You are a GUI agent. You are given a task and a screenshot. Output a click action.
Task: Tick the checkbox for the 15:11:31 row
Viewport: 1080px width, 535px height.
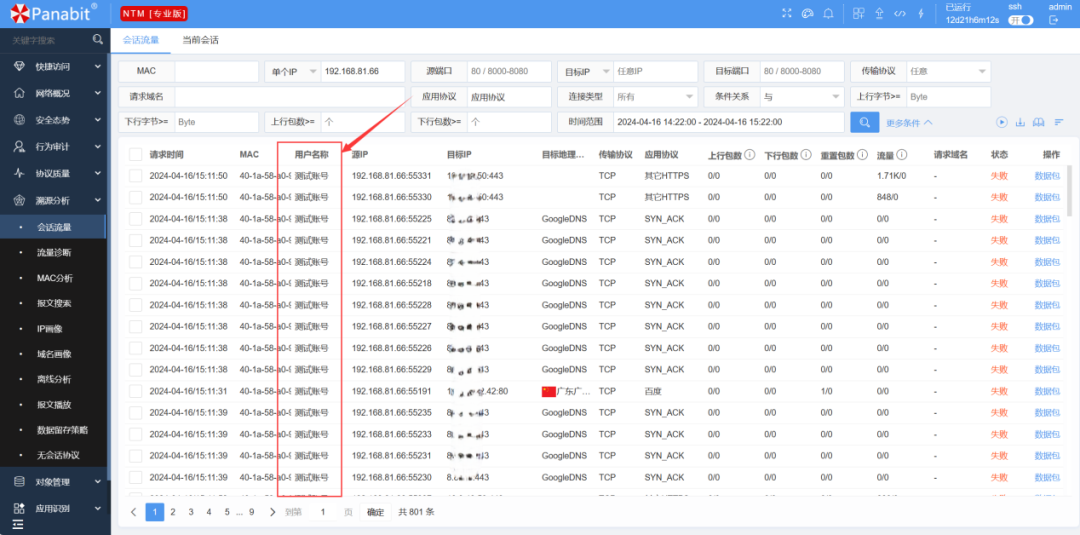point(135,391)
